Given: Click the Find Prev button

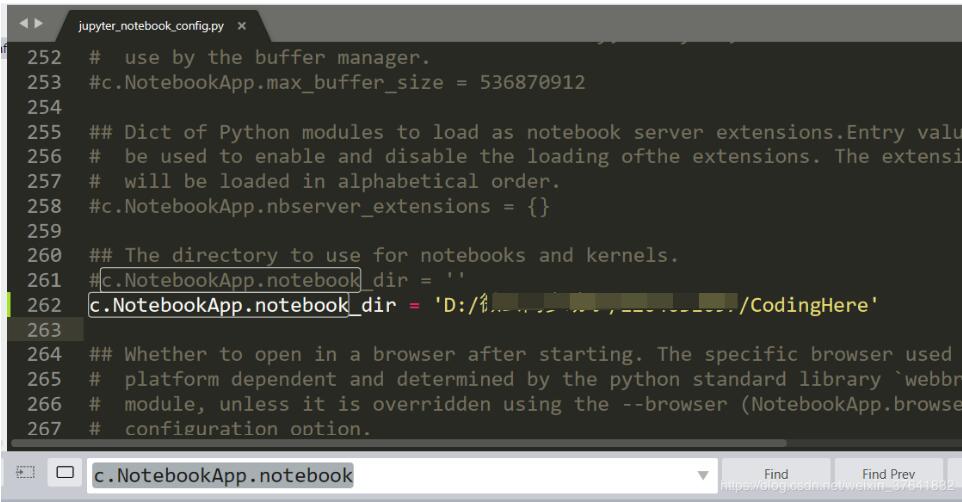Looking at the screenshot, I should click(x=888, y=475).
